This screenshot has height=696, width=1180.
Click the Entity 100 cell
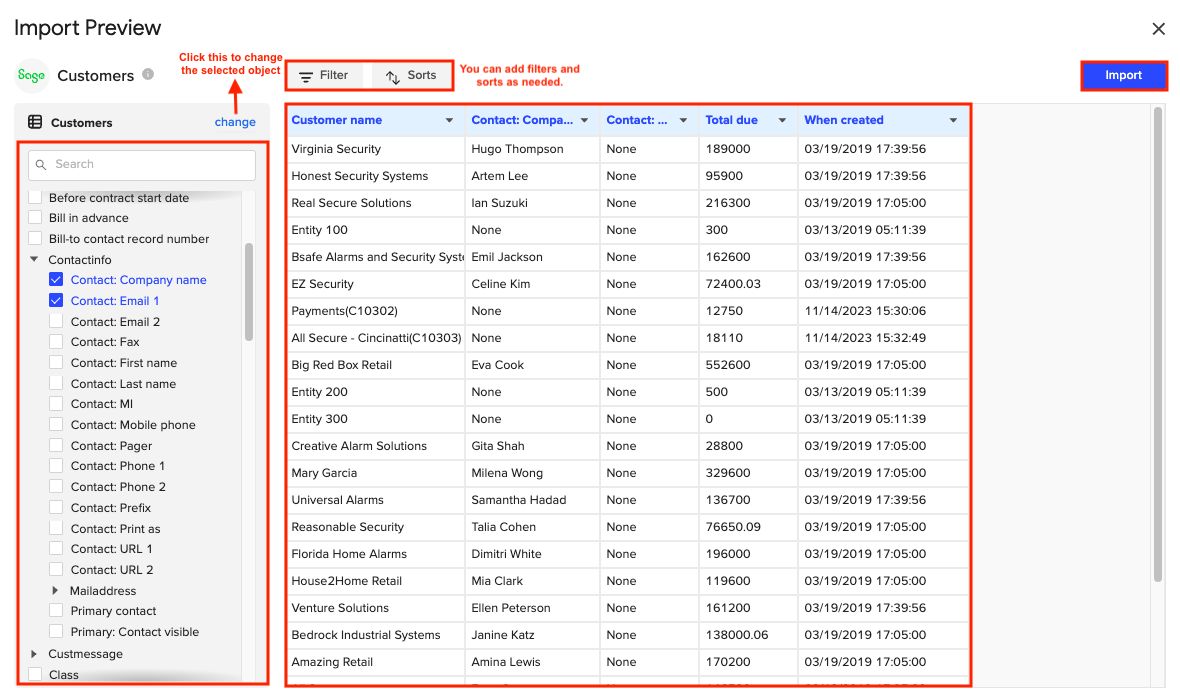[376, 230]
